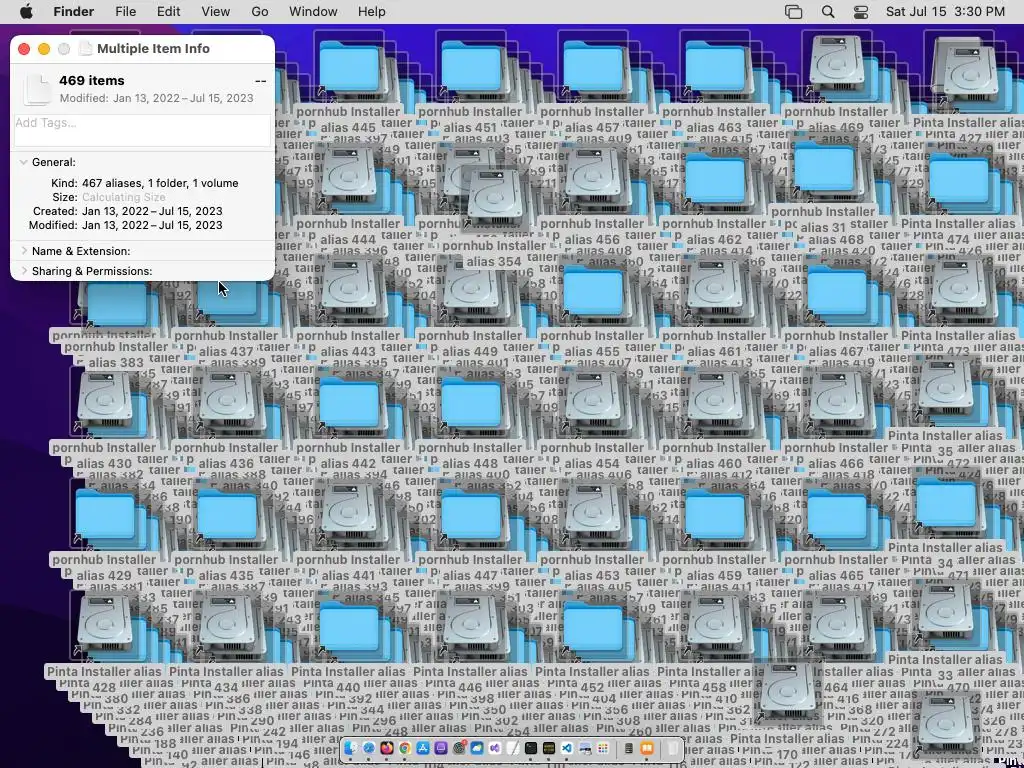1024x768 pixels.
Task: Open the Help menu
Action: [x=372, y=12]
